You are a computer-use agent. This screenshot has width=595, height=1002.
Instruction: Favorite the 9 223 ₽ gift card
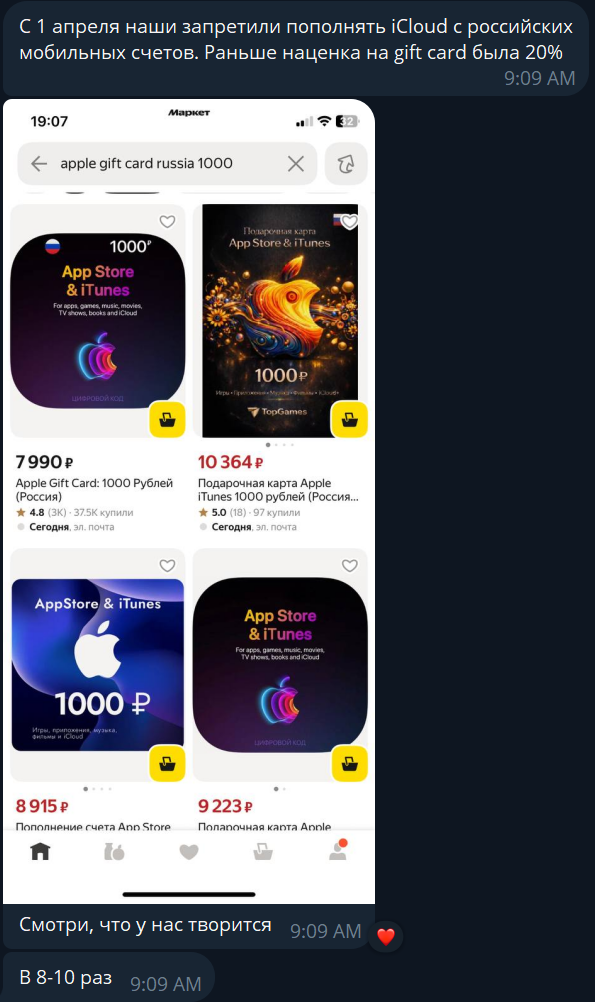click(x=350, y=566)
